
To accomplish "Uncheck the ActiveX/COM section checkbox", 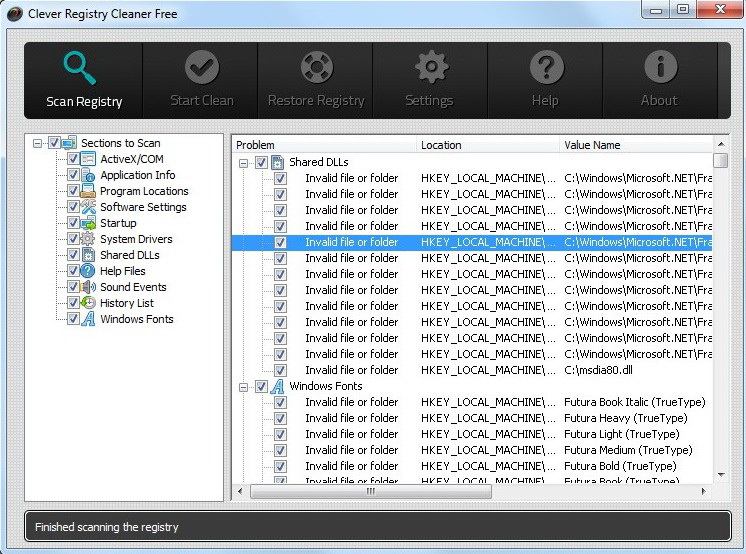I will point(73,159).
